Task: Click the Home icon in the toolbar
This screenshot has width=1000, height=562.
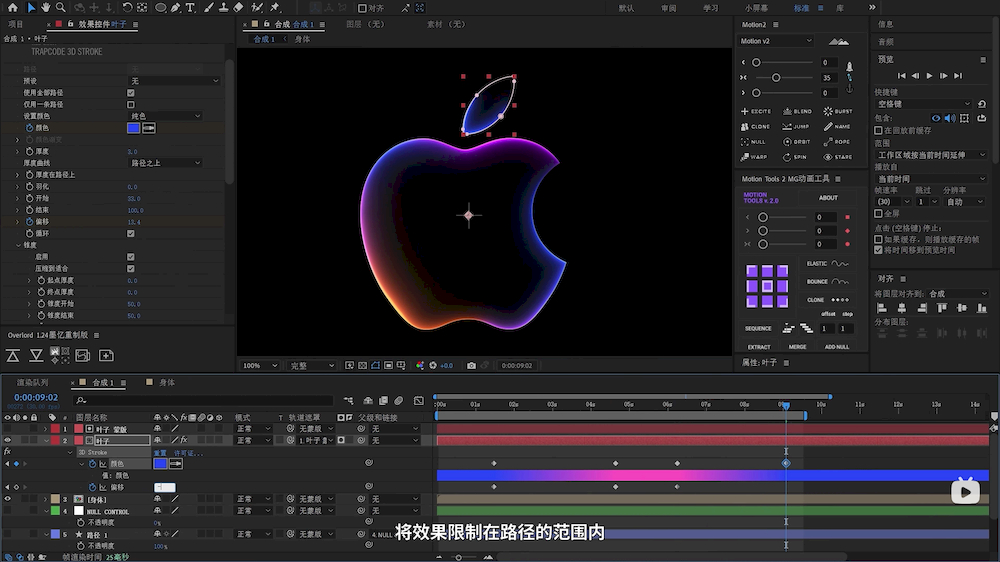Action: pos(12,8)
